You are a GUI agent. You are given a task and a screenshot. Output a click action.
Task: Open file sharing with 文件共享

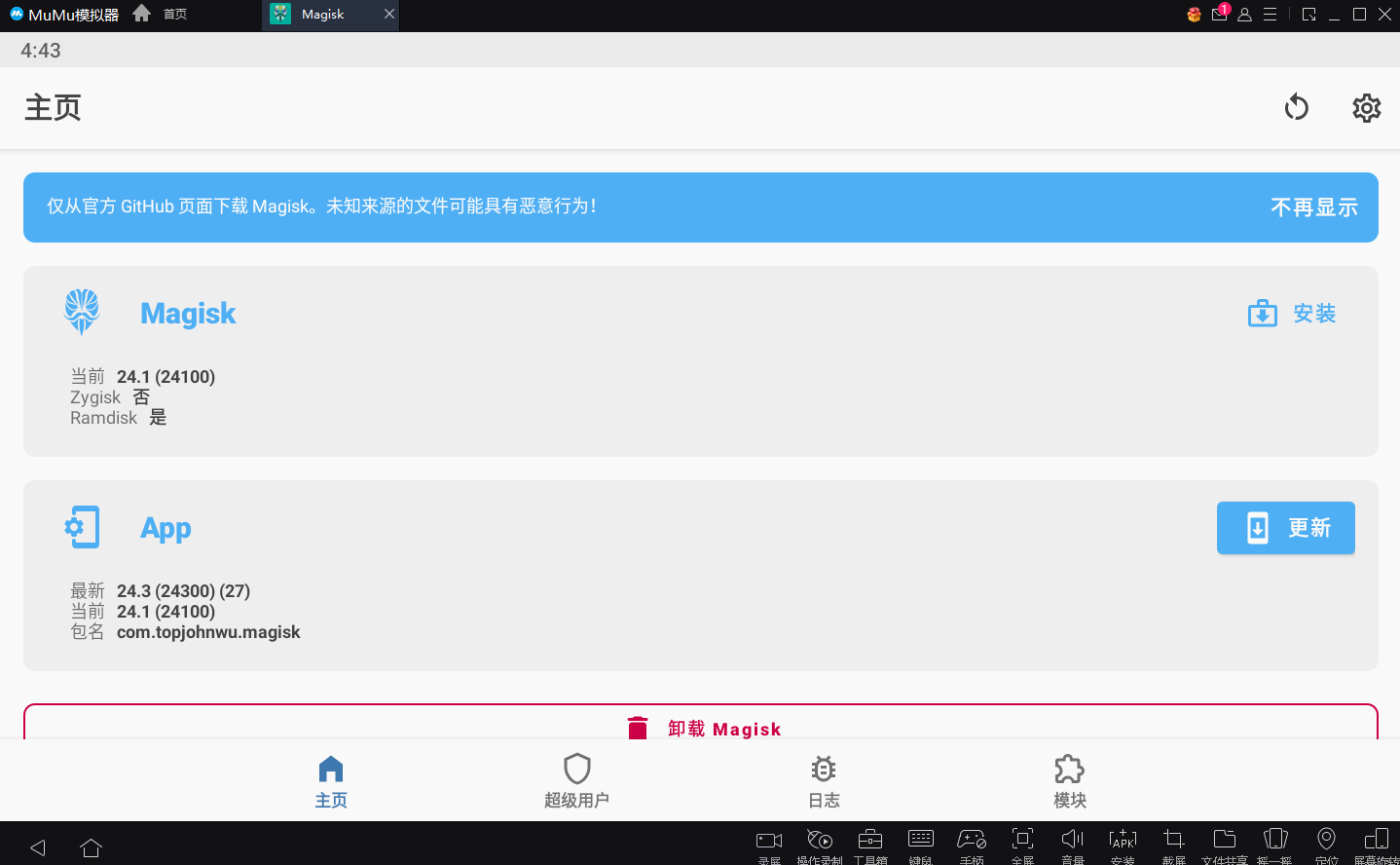(1224, 840)
